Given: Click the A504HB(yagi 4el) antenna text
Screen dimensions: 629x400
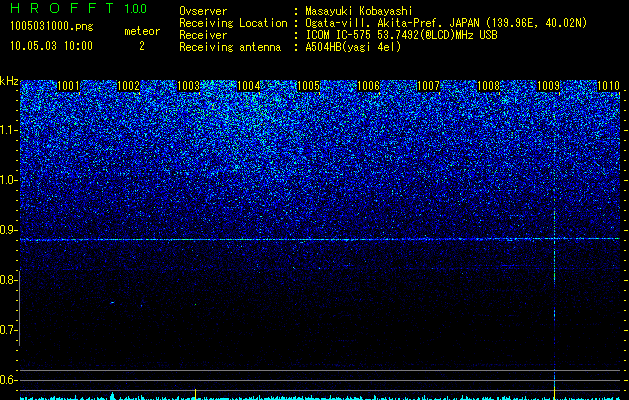Looking at the screenshot, I should click(x=353, y=47).
